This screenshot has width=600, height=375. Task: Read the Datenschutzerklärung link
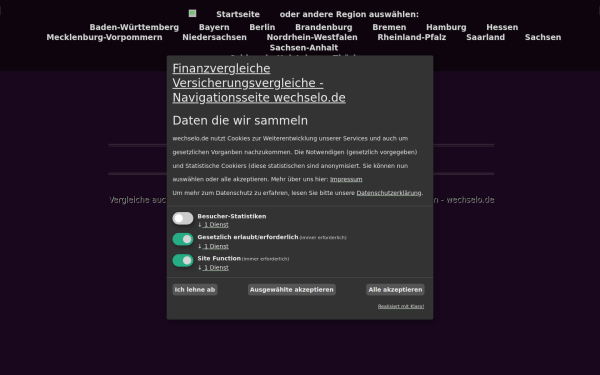pyautogui.click(x=389, y=193)
